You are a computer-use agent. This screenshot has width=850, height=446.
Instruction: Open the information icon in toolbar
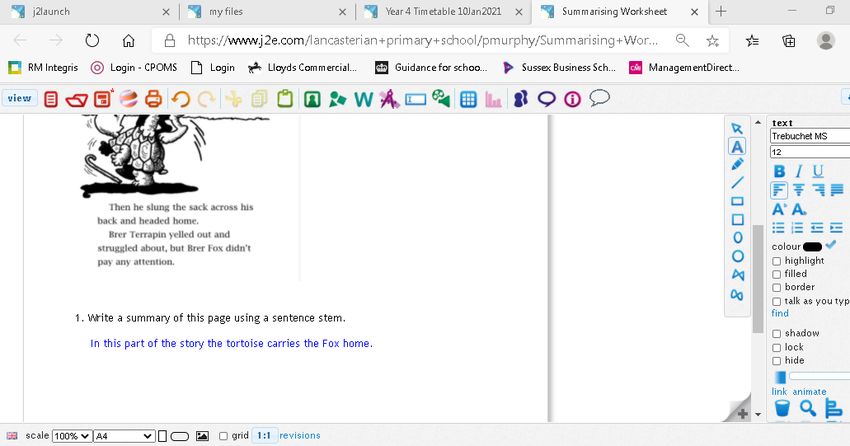coord(572,99)
